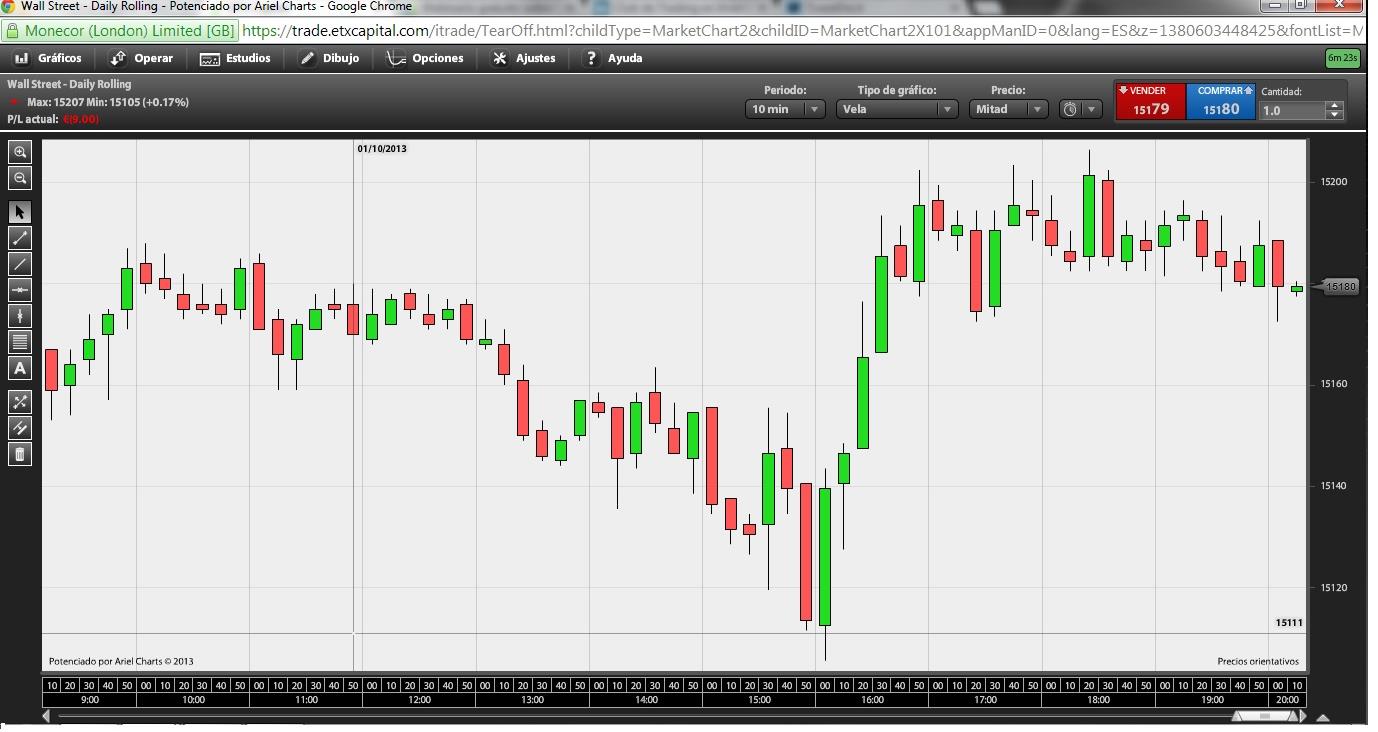Open the Estudios menu
The image size is (1378, 732).
pyautogui.click(x=236, y=58)
